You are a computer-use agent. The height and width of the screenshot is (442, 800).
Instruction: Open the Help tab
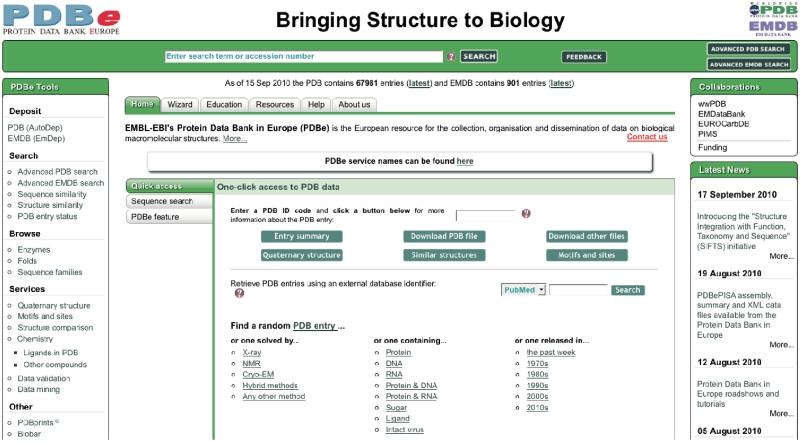(316, 105)
